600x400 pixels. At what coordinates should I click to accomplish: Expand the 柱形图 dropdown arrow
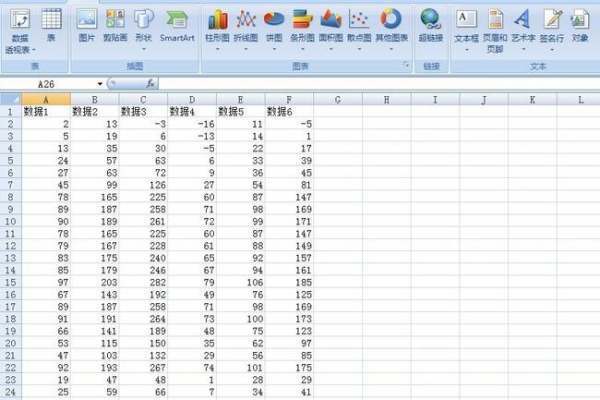(217, 49)
